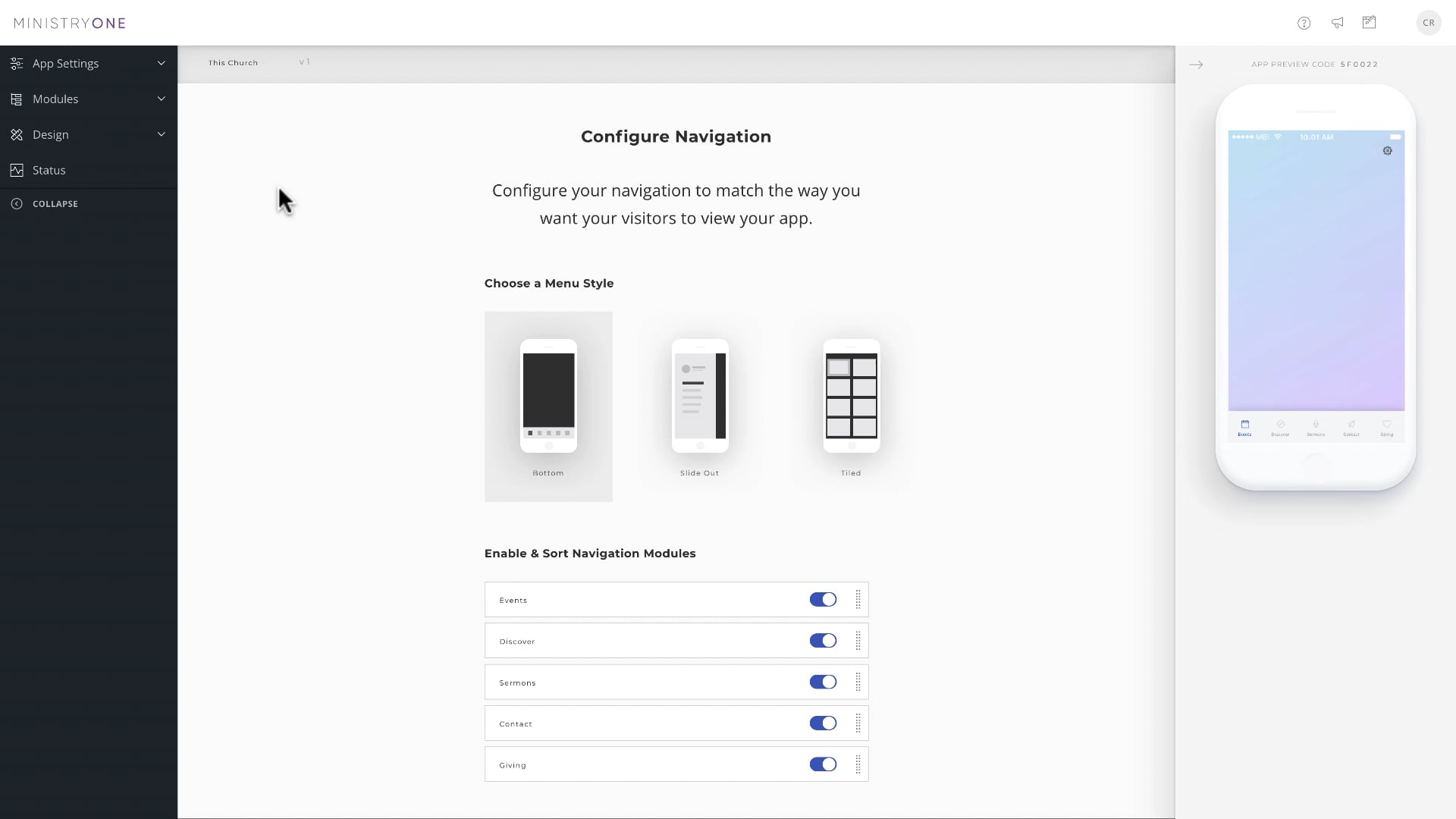Click the calendar icon in top bar
The width and height of the screenshot is (1456, 819).
[x=1369, y=23]
